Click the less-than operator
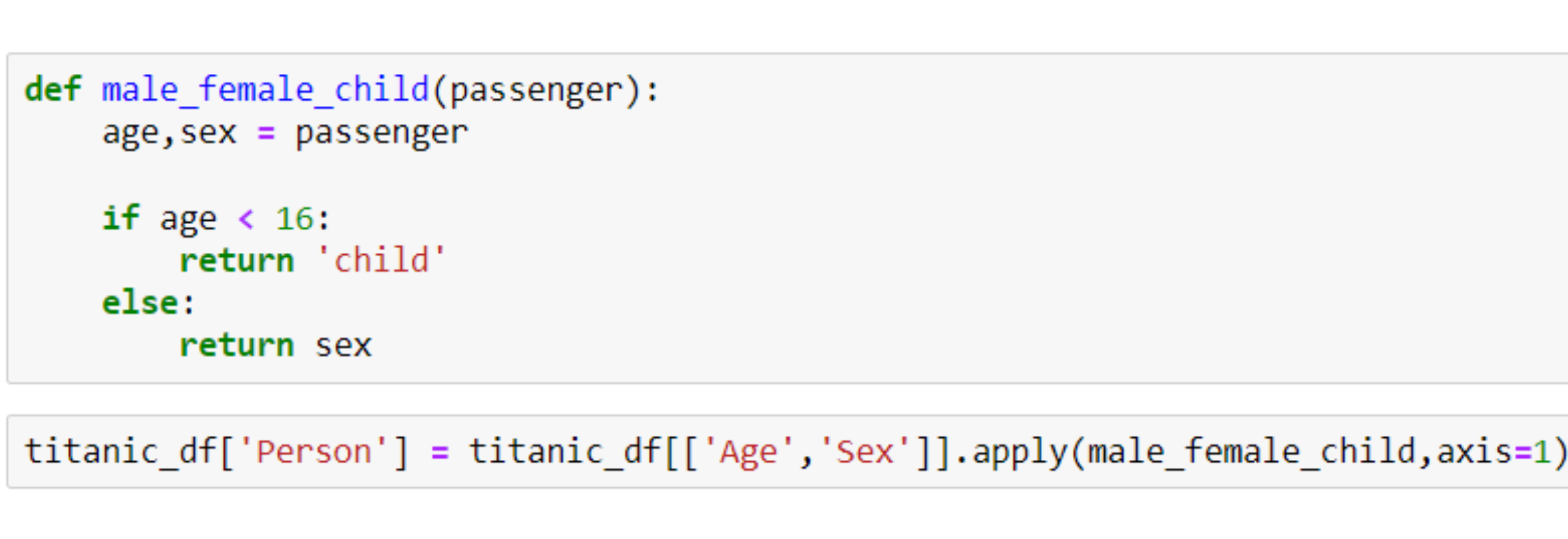 pos(246,219)
